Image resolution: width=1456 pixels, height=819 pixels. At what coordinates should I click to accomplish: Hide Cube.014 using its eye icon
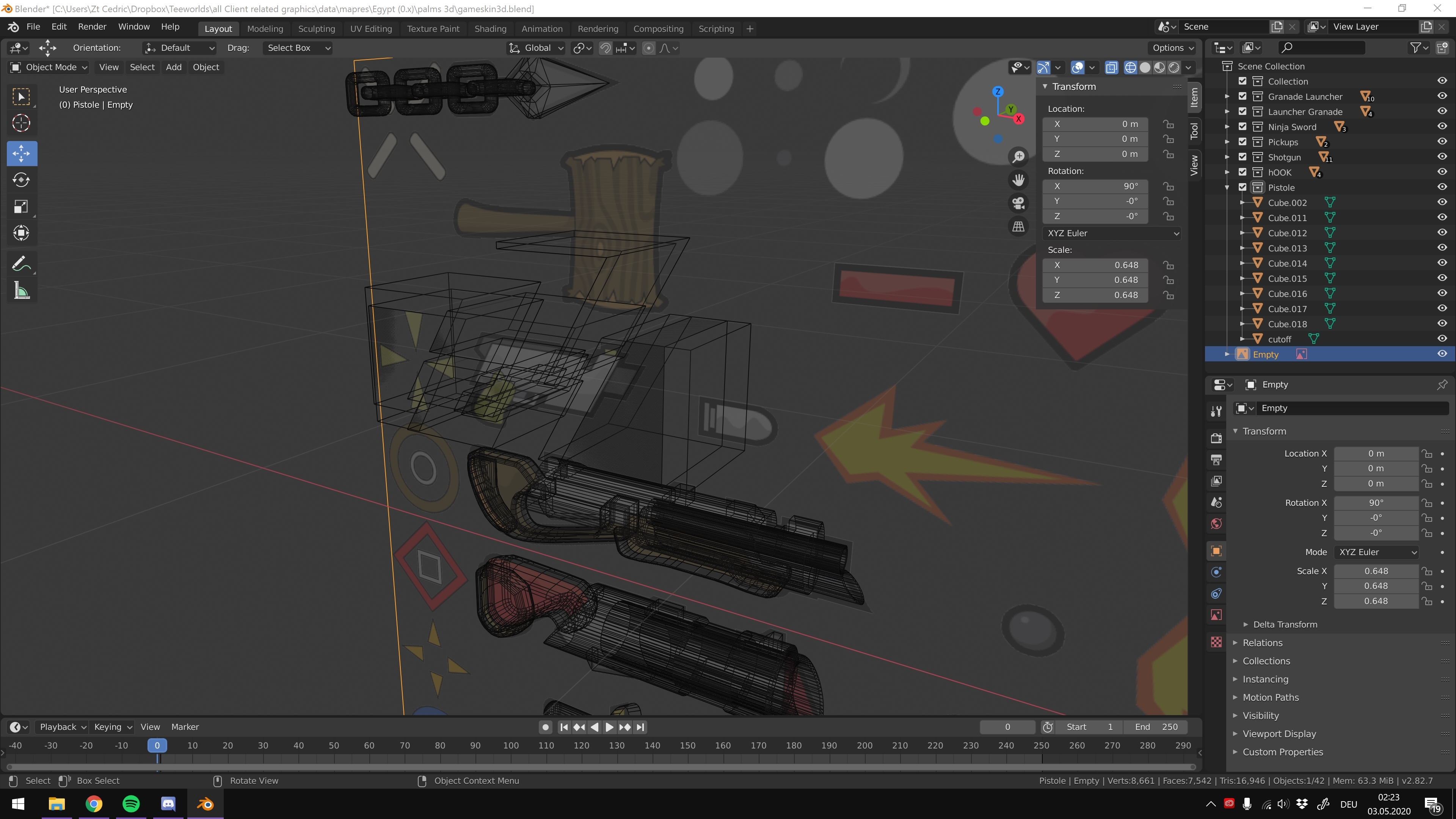[x=1442, y=263]
